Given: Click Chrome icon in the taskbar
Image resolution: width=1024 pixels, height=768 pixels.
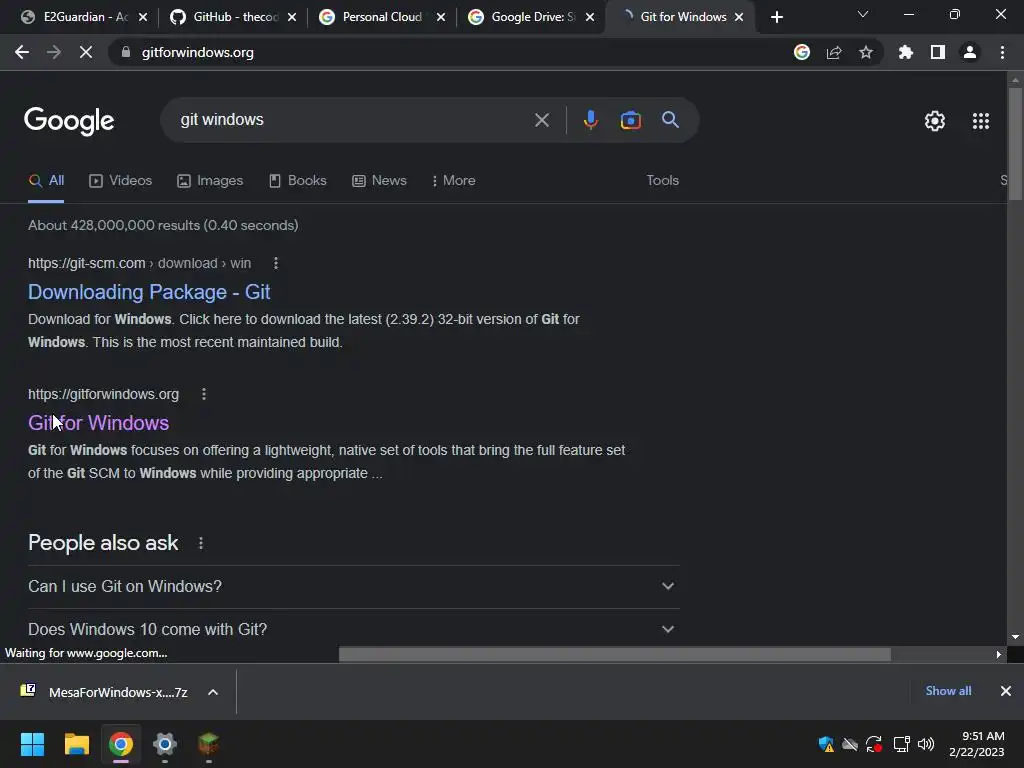Looking at the screenshot, I should point(121,744).
